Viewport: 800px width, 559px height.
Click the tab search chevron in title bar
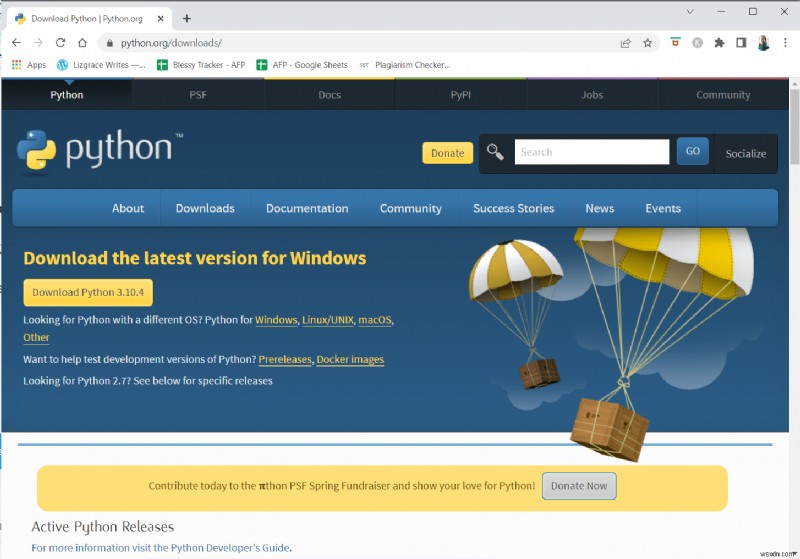click(690, 12)
